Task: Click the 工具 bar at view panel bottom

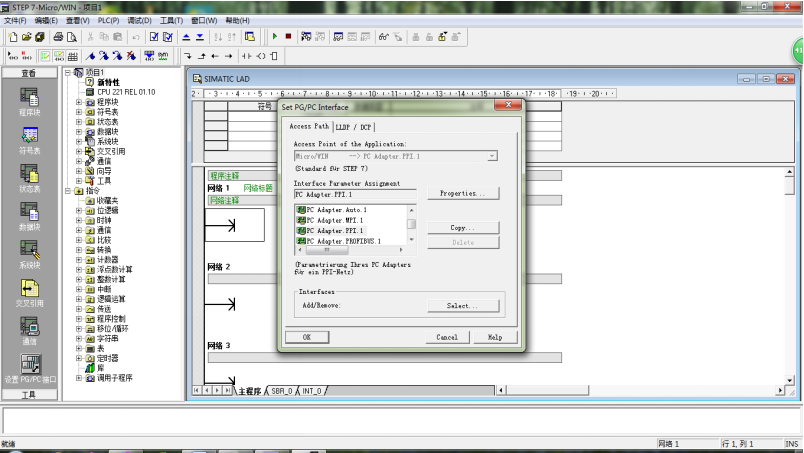Action: pos(29,395)
